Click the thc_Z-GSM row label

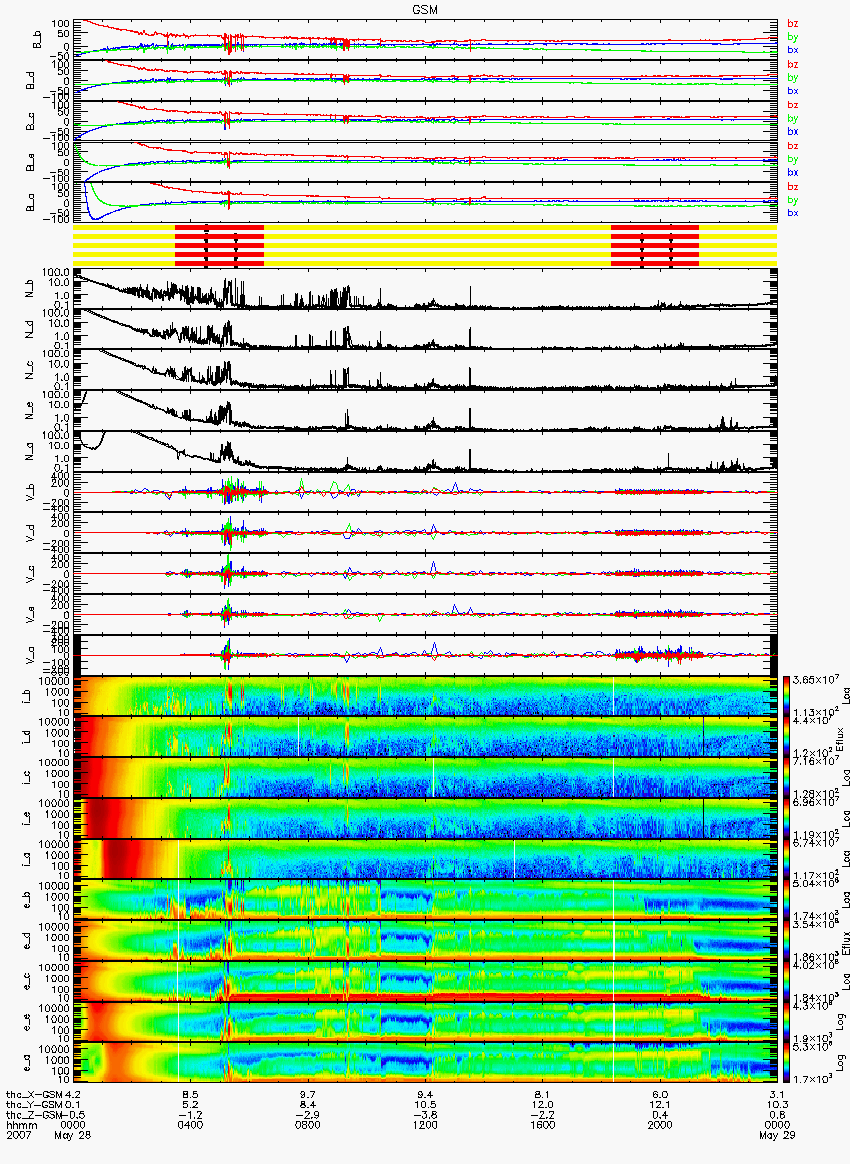[34, 1115]
